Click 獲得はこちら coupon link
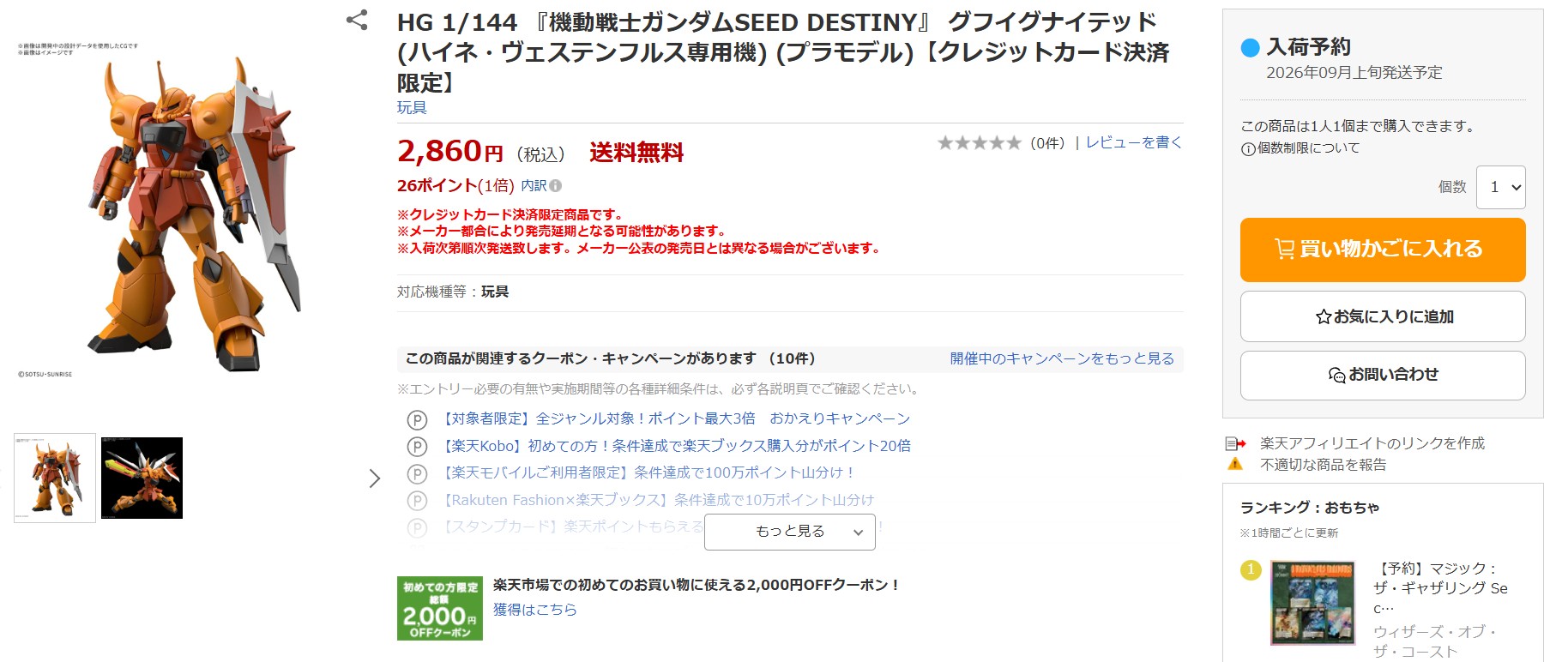Viewport: 1568px width, 662px height. [x=535, y=610]
